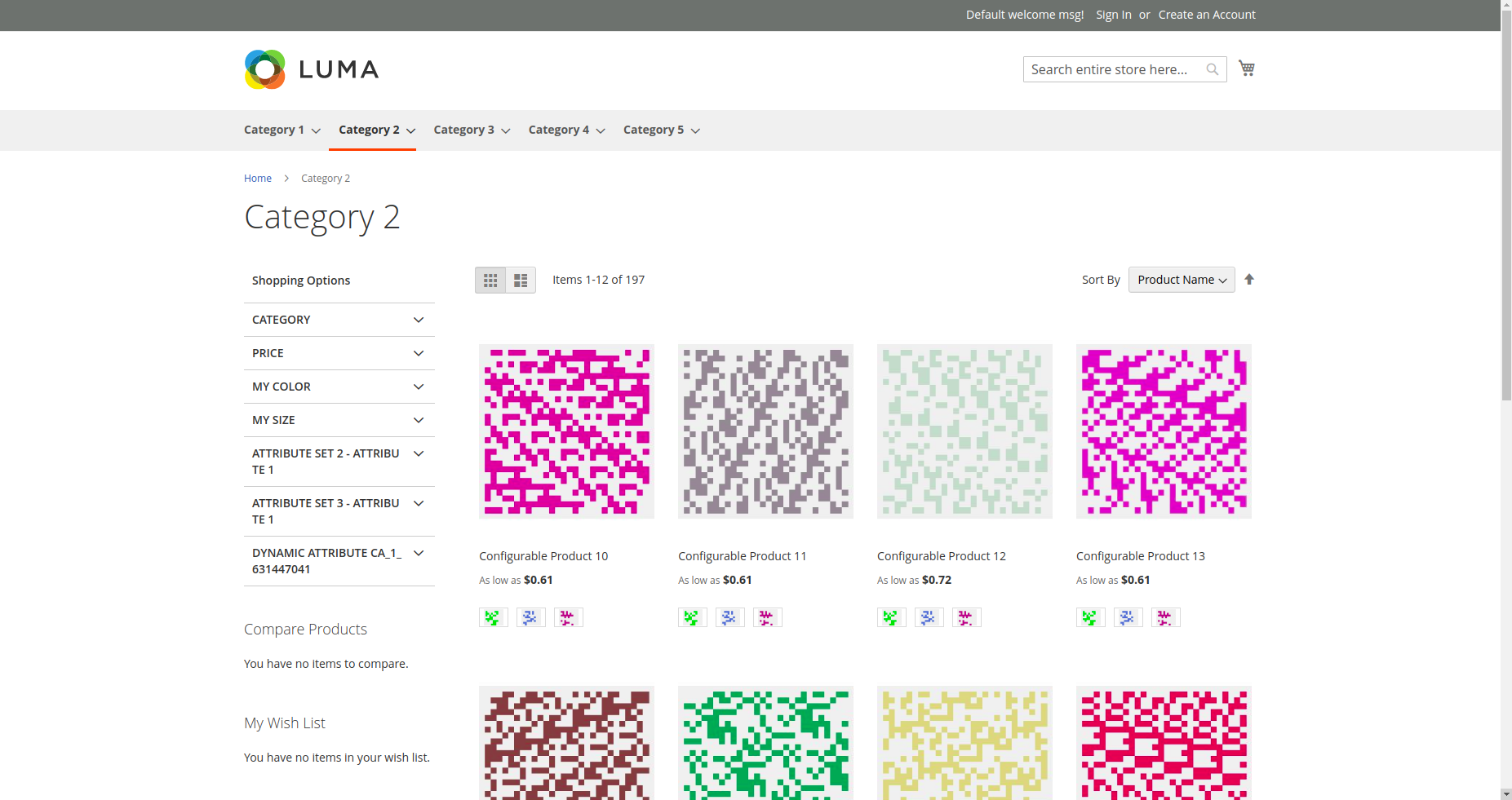The width and height of the screenshot is (1512, 800).
Task: Select magenta swatch for Configurable Product 11
Action: click(768, 617)
